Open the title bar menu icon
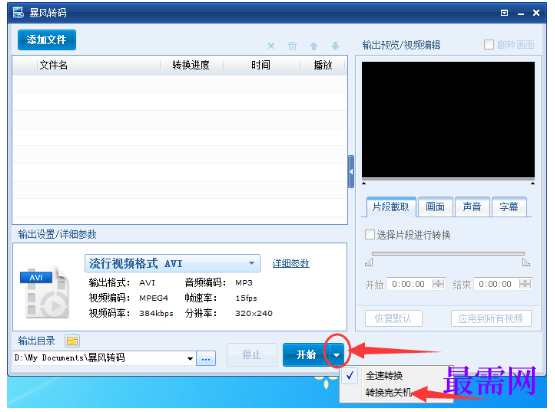The height and width of the screenshot is (412, 555). pos(504,13)
